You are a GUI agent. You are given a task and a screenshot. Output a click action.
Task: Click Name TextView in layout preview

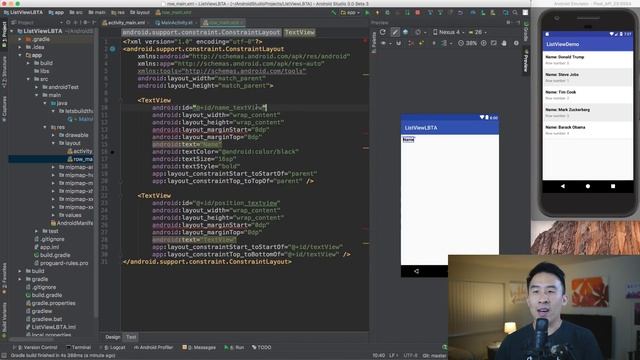coord(409,140)
